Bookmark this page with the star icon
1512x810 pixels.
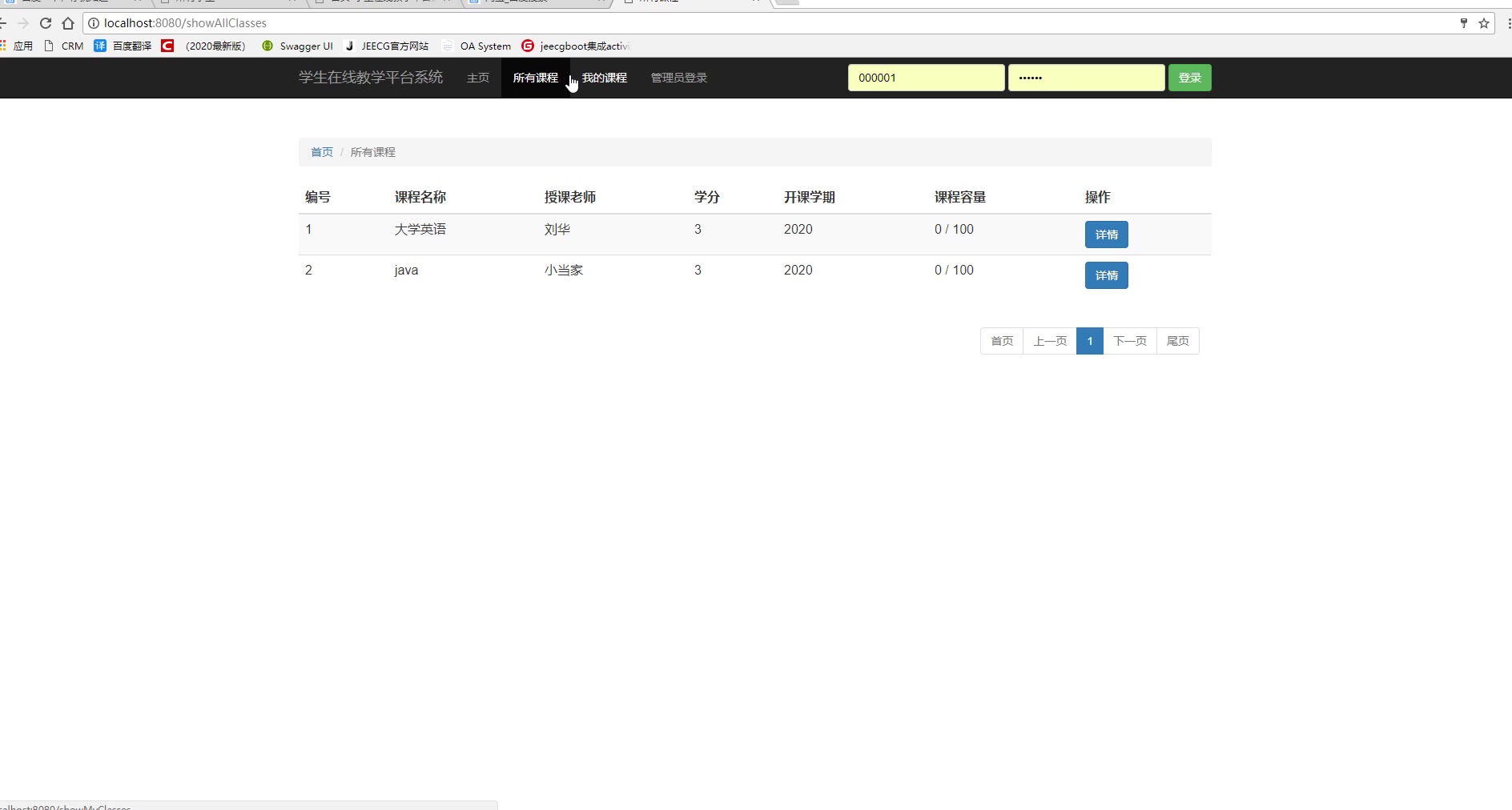[x=1484, y=23]
